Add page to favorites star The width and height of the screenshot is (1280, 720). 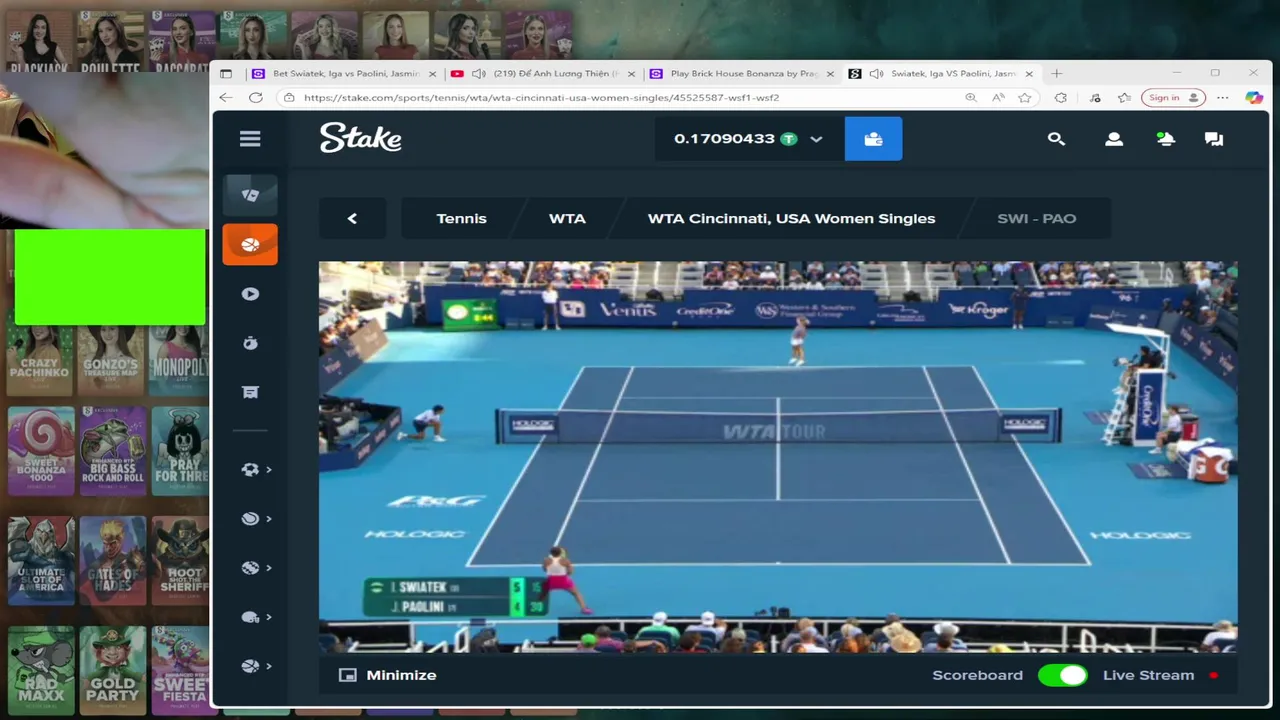click(x=1025, y=98)
